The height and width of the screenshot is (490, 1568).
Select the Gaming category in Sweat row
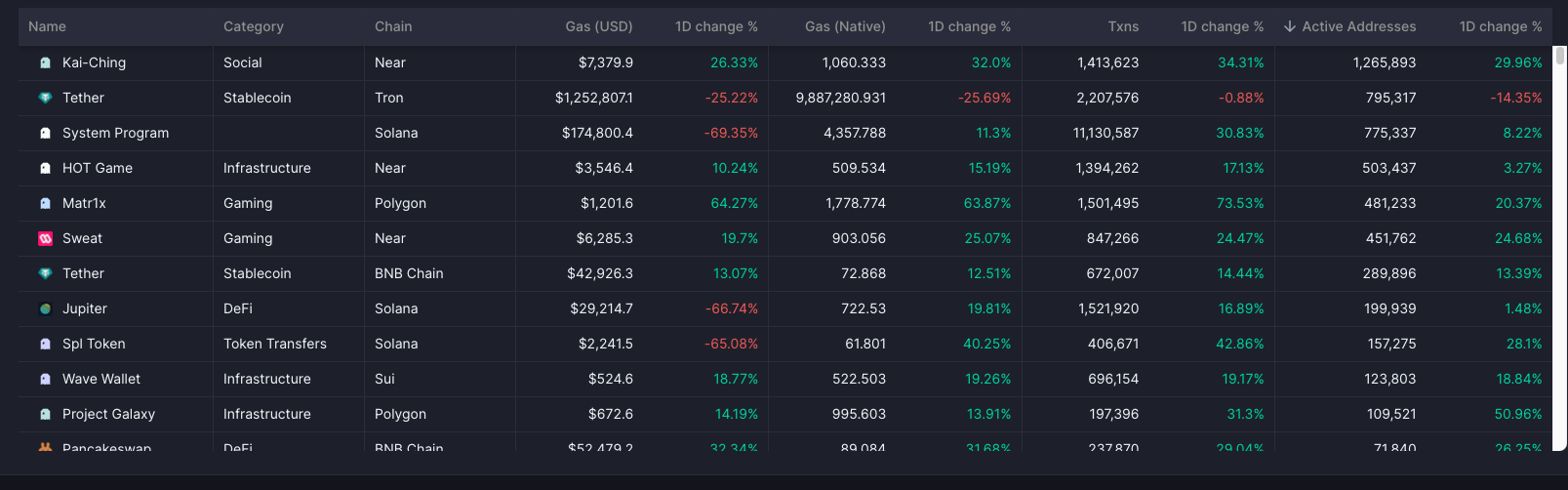[248, 238]
